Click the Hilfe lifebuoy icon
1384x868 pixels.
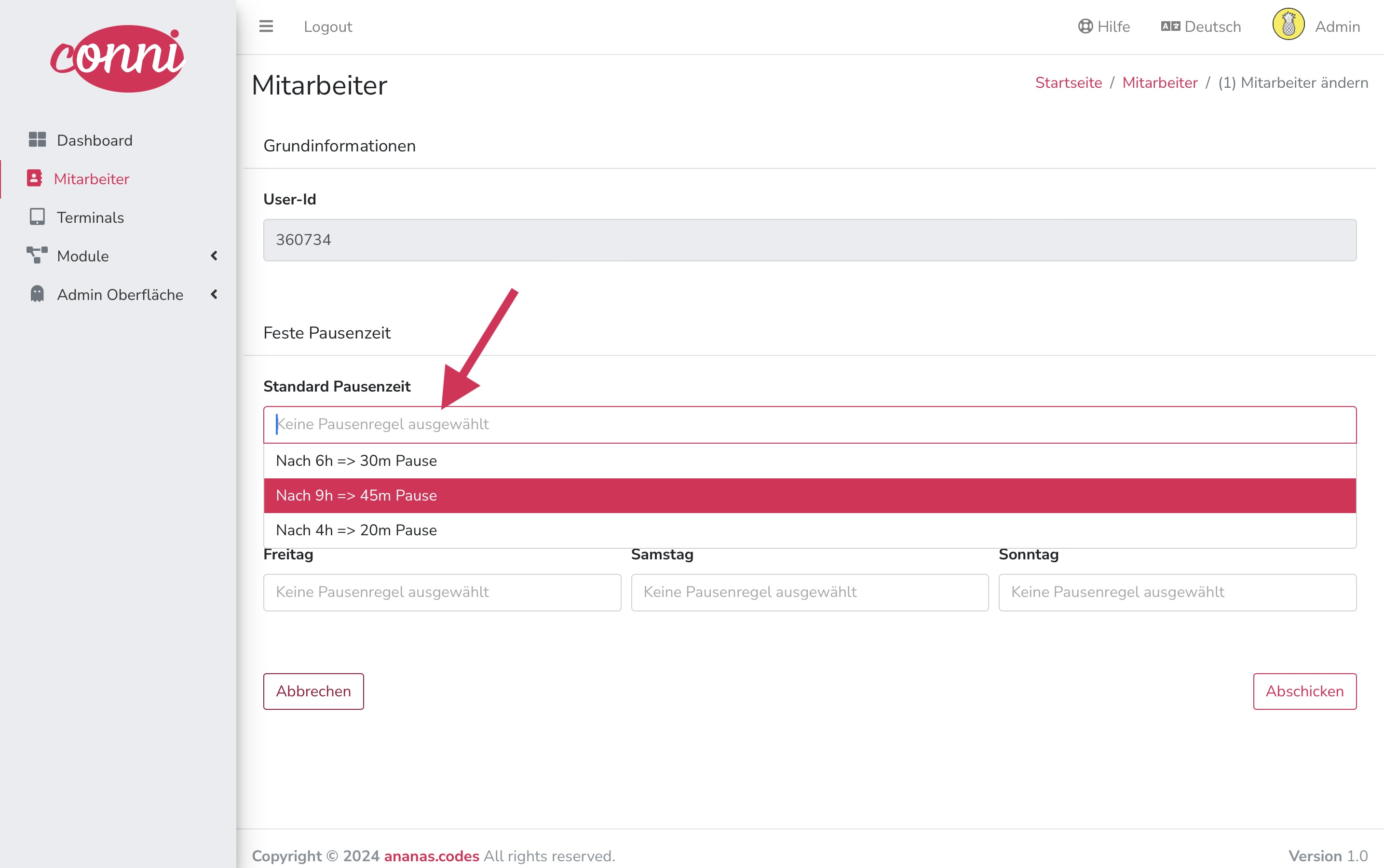click(x=1085, y=27)
